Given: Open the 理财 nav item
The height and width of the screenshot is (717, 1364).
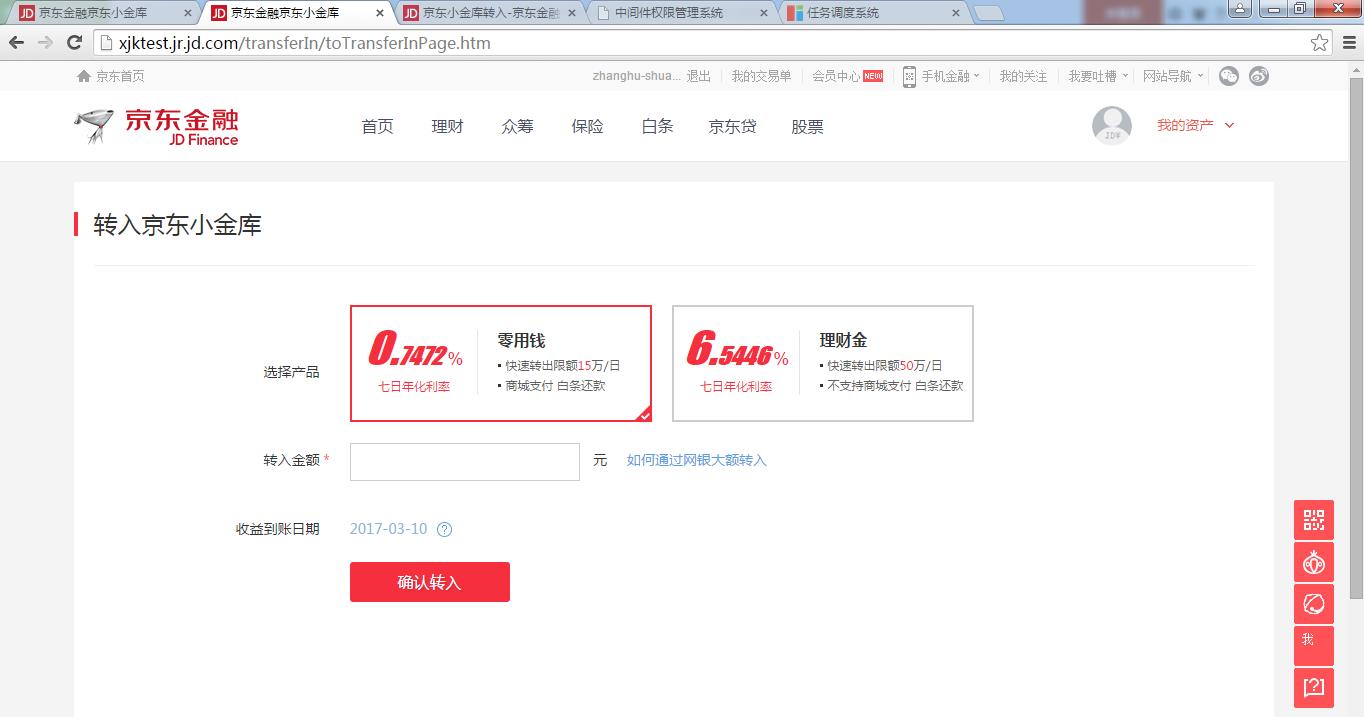Looking at the screenshot, I should 448,127.
